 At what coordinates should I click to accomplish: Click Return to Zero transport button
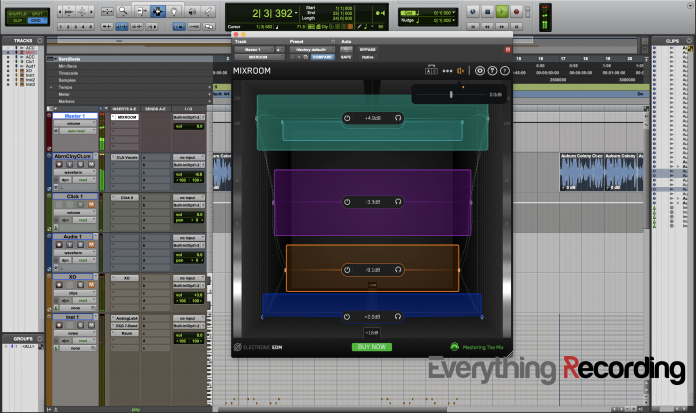coord(473,27)
